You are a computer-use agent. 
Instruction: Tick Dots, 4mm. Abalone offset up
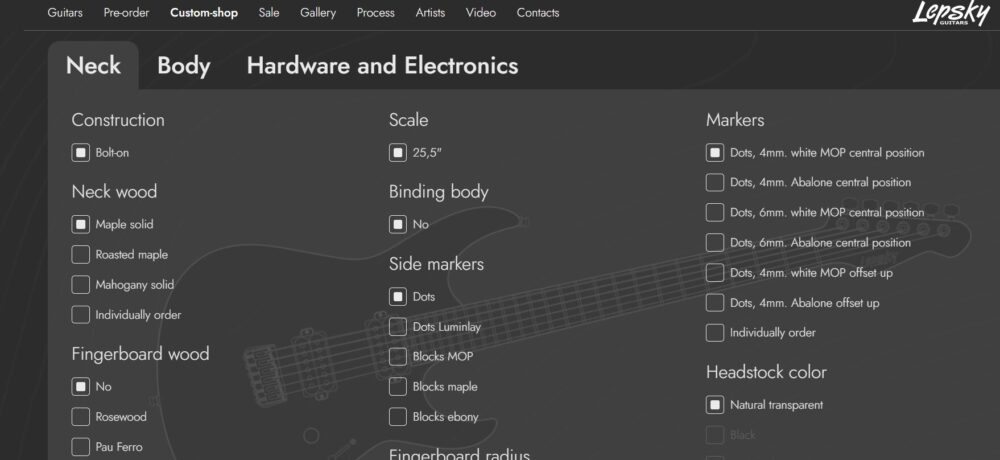tap(715, 303)
